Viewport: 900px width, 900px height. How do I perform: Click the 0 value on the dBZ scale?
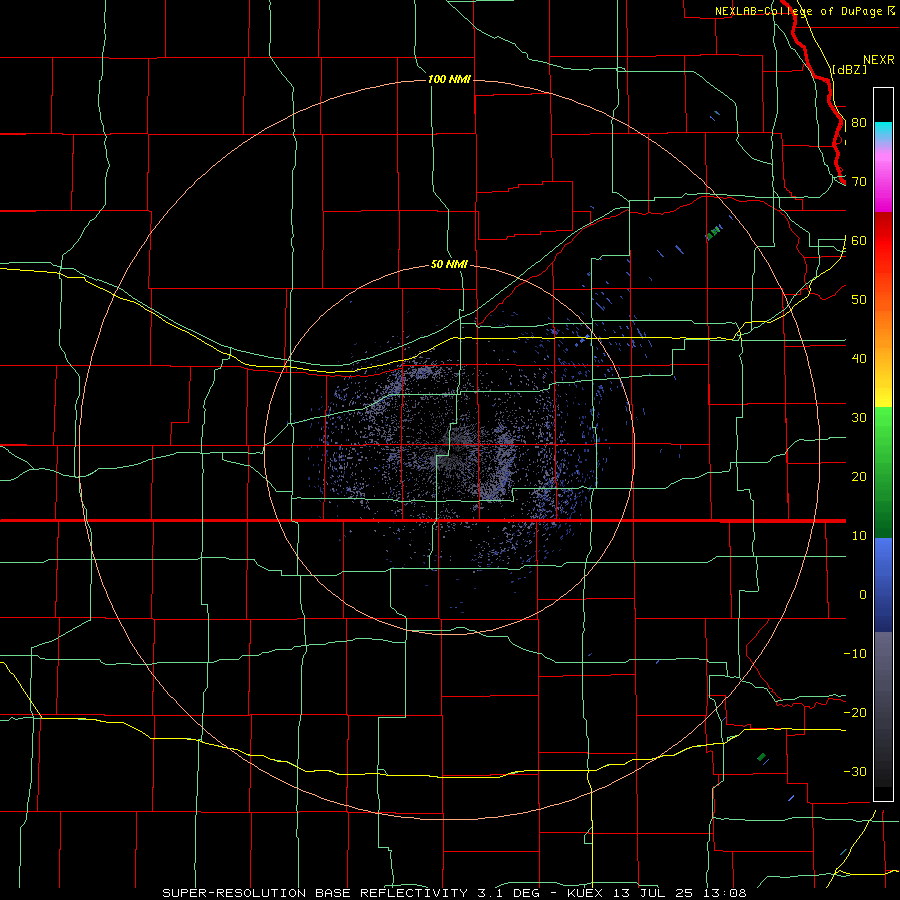[x=863, y=595]
